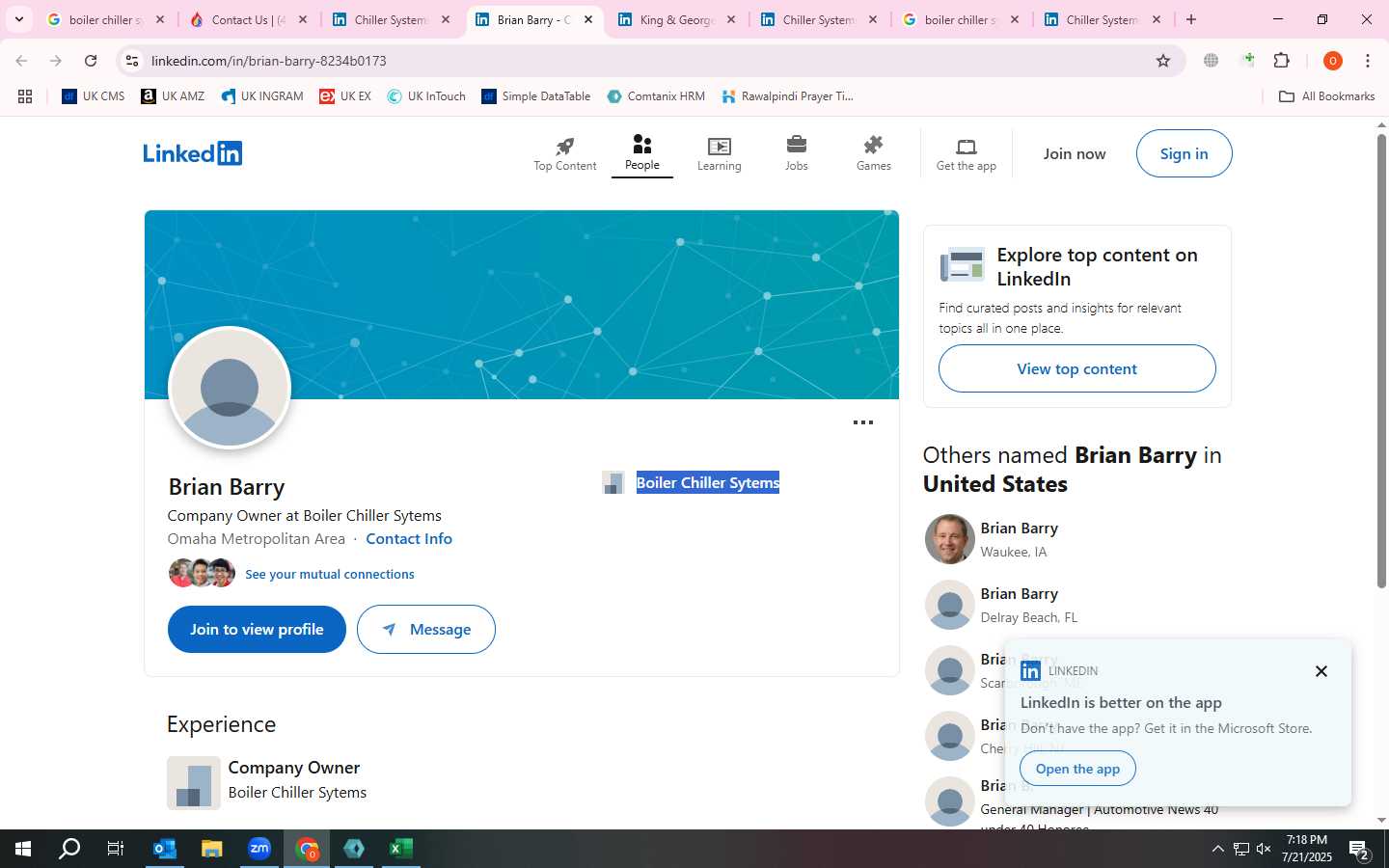Click the highlighted Boiler Chiller Sytems link
1389x868 pixels.
[x=708, y=482]
